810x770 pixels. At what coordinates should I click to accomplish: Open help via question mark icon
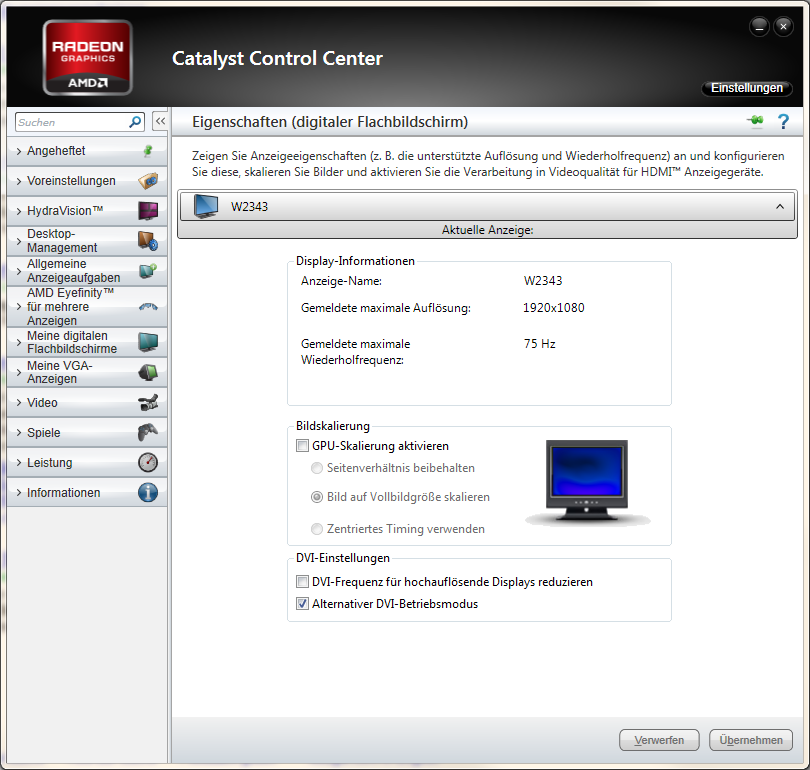pyautogui.click(x=783, y=121)
